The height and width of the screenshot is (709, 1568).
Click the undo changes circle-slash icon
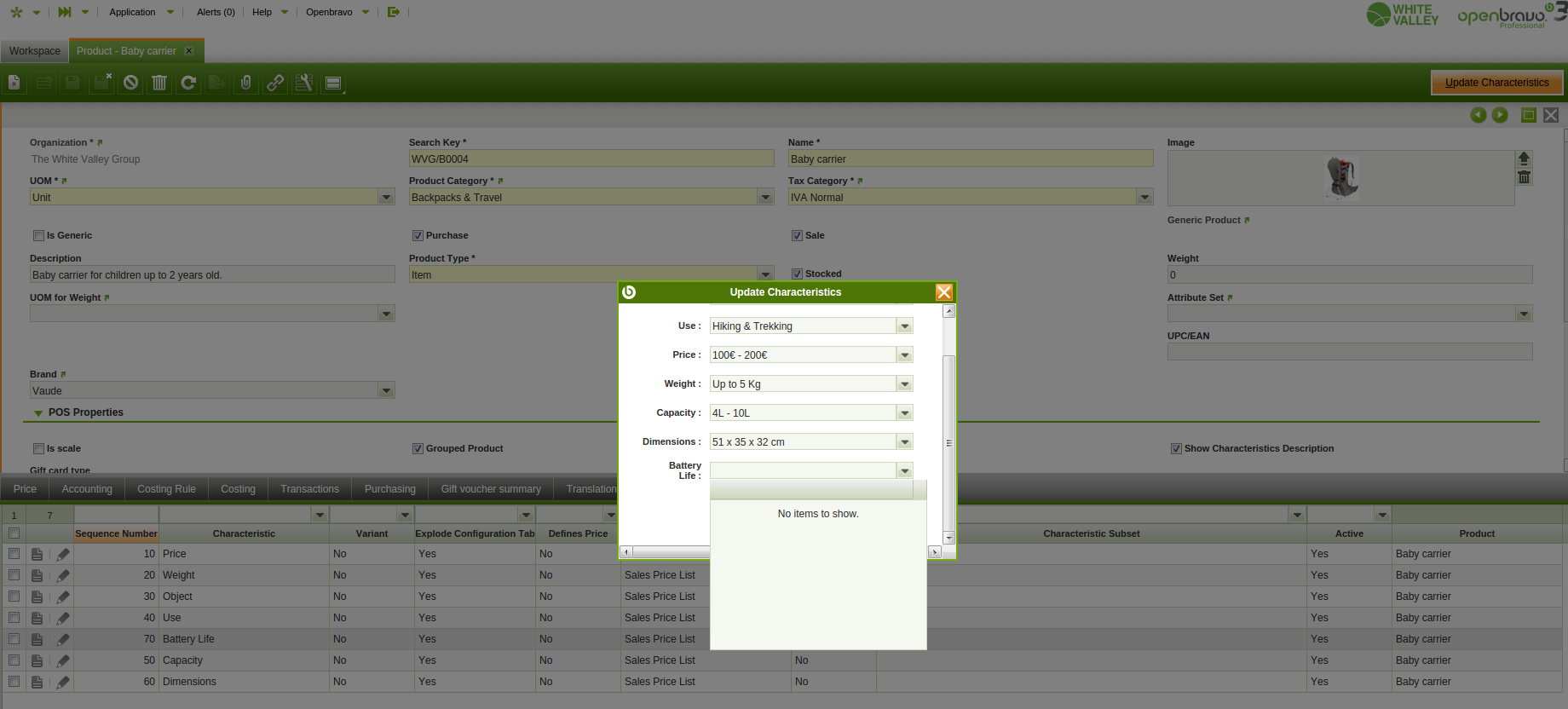tap(130, 83)
